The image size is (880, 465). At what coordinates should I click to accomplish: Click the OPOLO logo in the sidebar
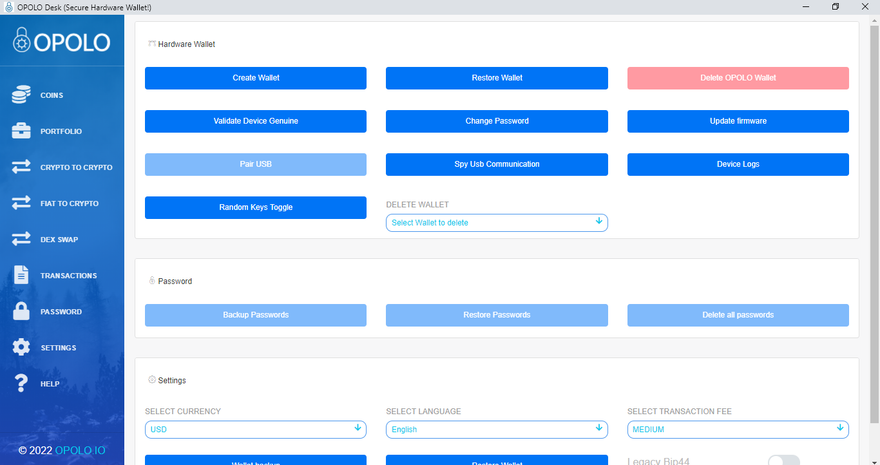(x=62, y=41)
